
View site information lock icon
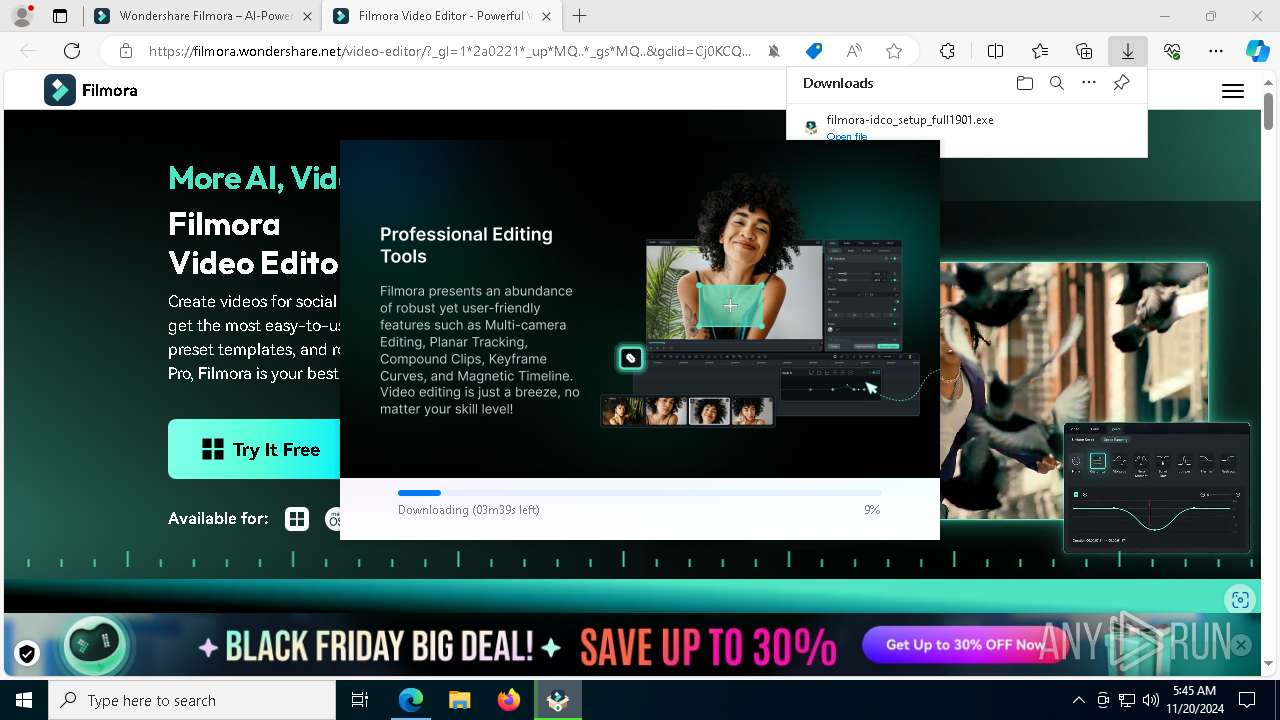[x=125, y=51]
